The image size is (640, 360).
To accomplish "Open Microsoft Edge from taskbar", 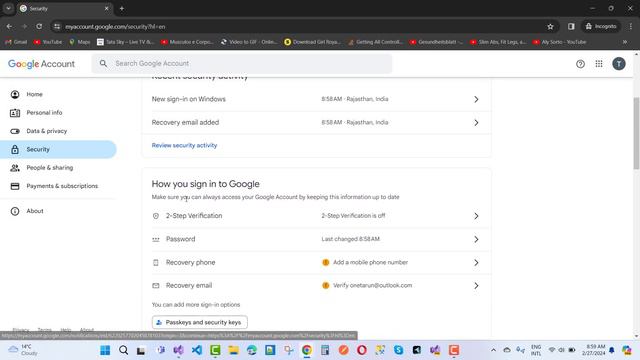I will [x=252, y=350].
